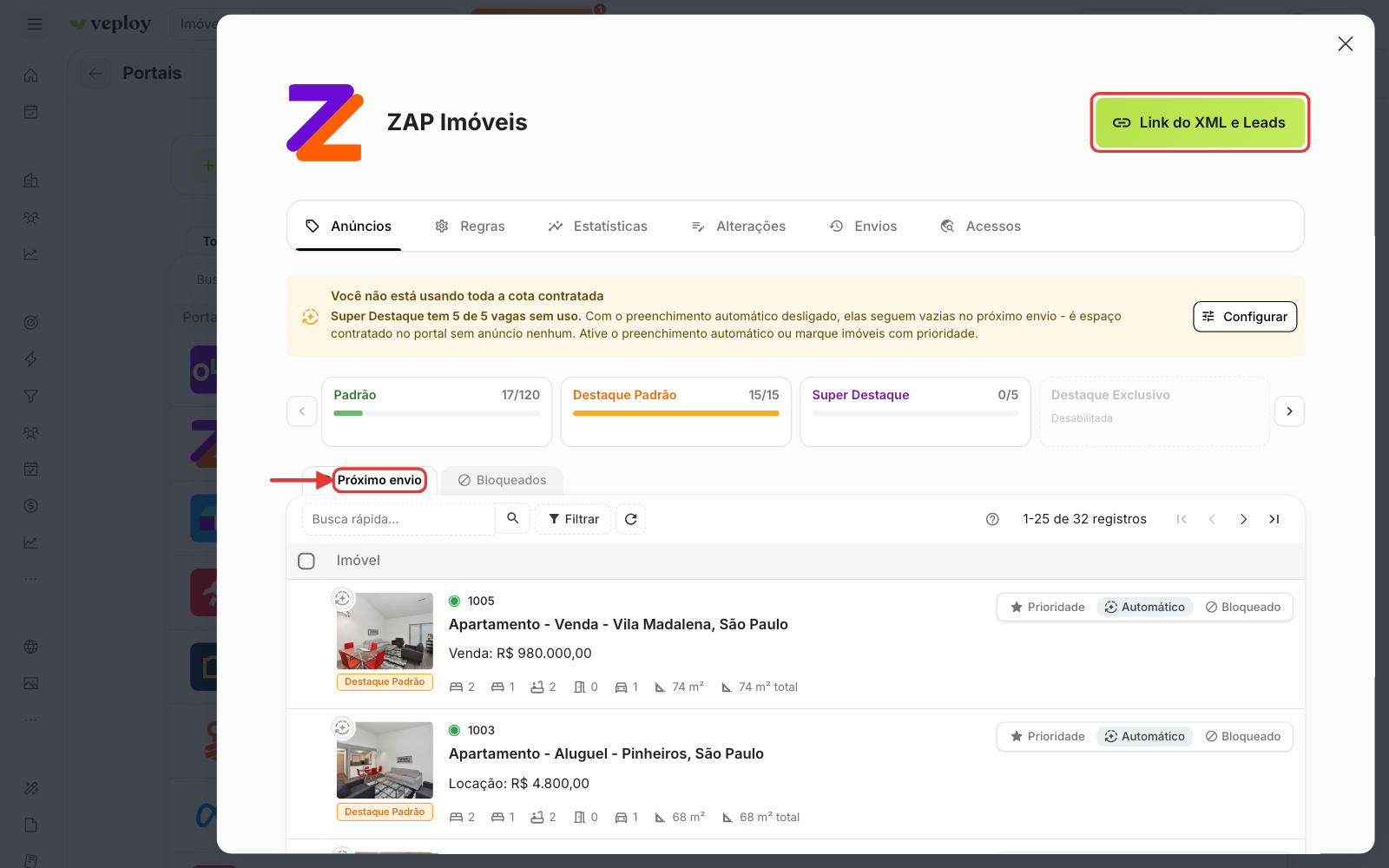Screen dimensions: 1389x868
Task: Select the Destaque Padrão quota card
Action: point(676,411)
